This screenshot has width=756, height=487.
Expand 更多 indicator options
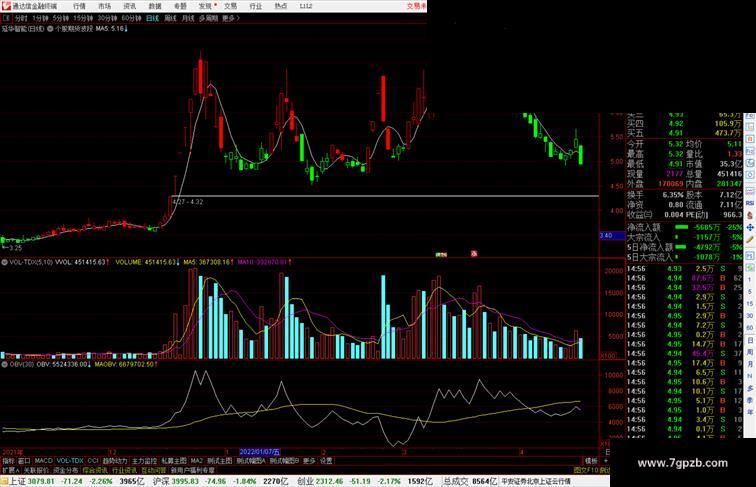[309, 461]
